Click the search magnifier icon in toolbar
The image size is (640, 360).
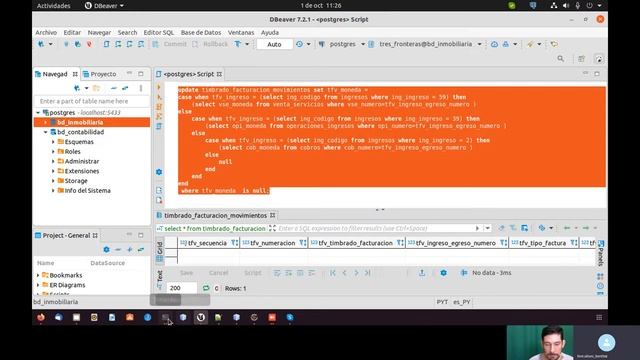coord(560,59)
